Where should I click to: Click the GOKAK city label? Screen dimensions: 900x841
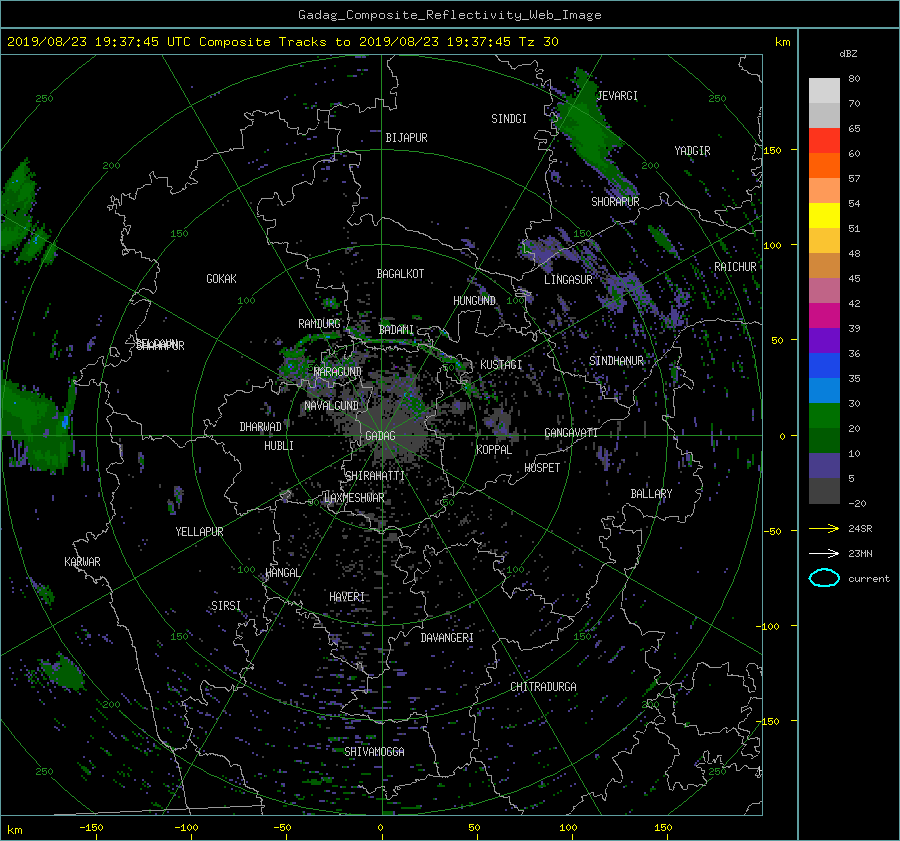(x=222, y=278)
